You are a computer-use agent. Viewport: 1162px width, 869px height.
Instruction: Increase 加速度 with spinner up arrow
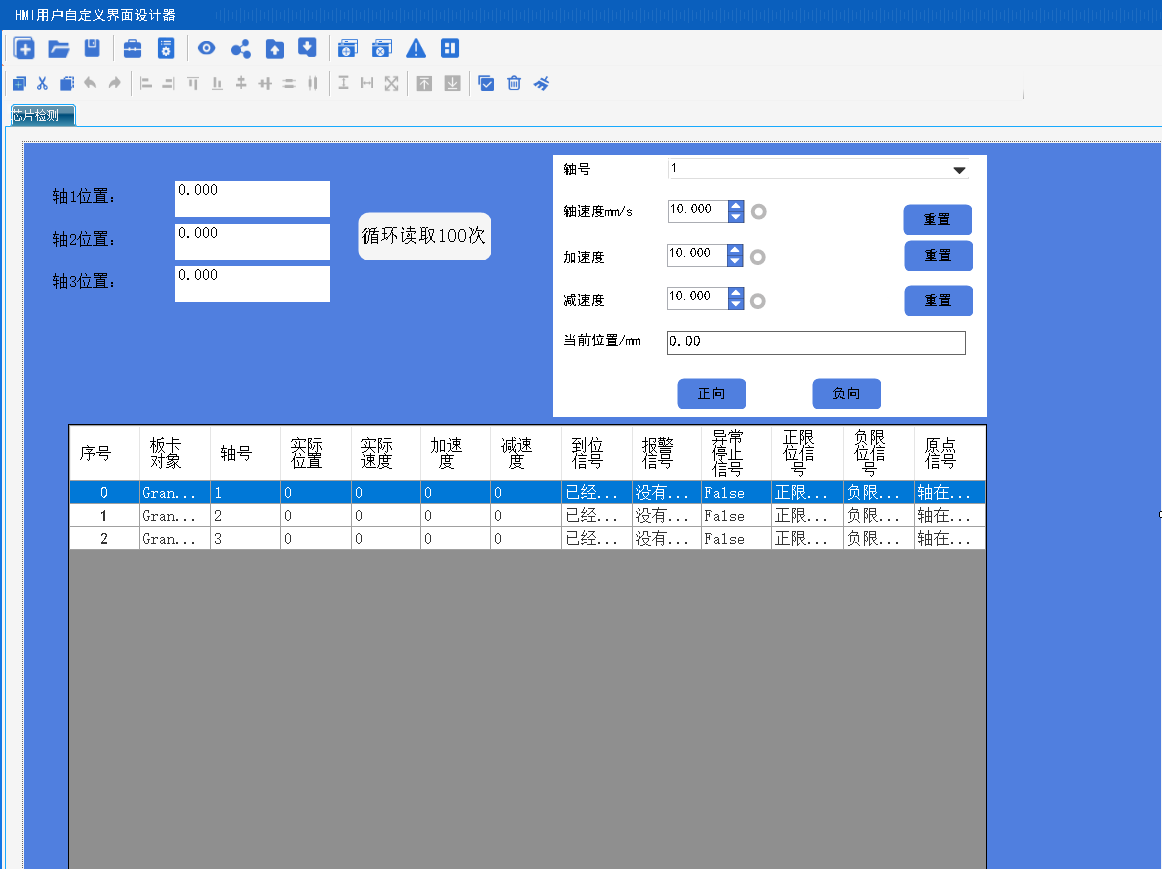[x=734, y=250]
